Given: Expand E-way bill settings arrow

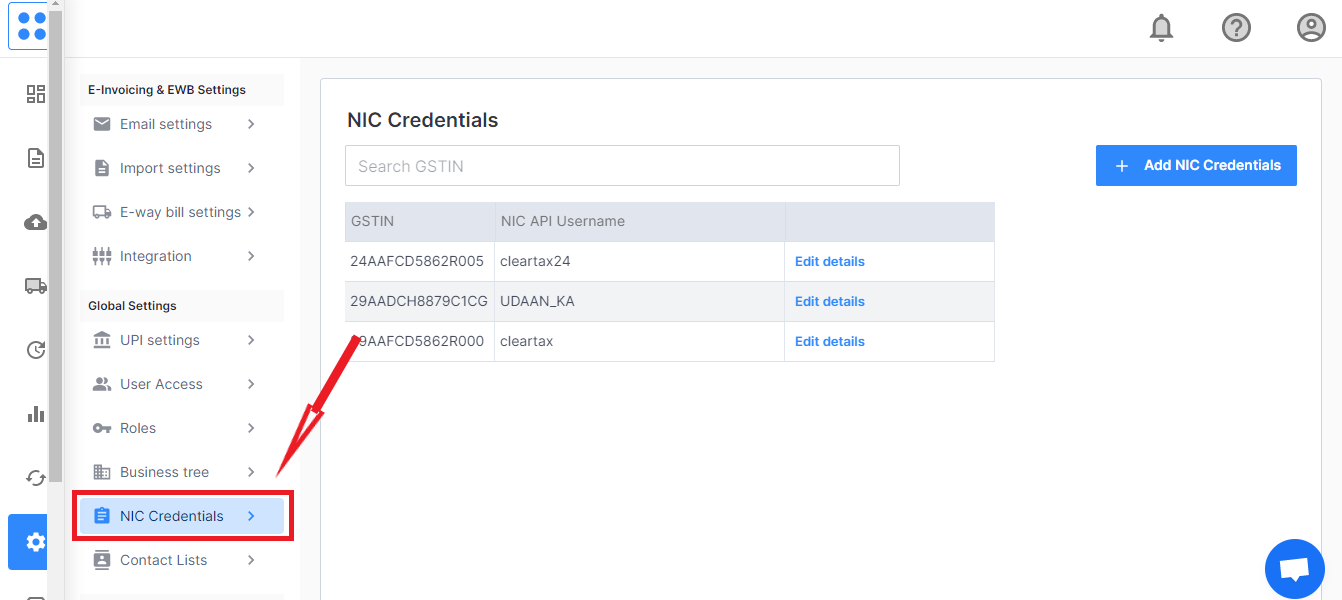Looking at the screenshot, I should coord(251,212).
